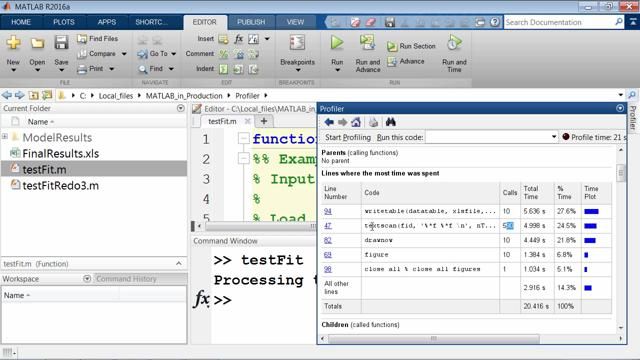Click the Run green arrow icon
This screenshot has width=640, height=360.
337,42
